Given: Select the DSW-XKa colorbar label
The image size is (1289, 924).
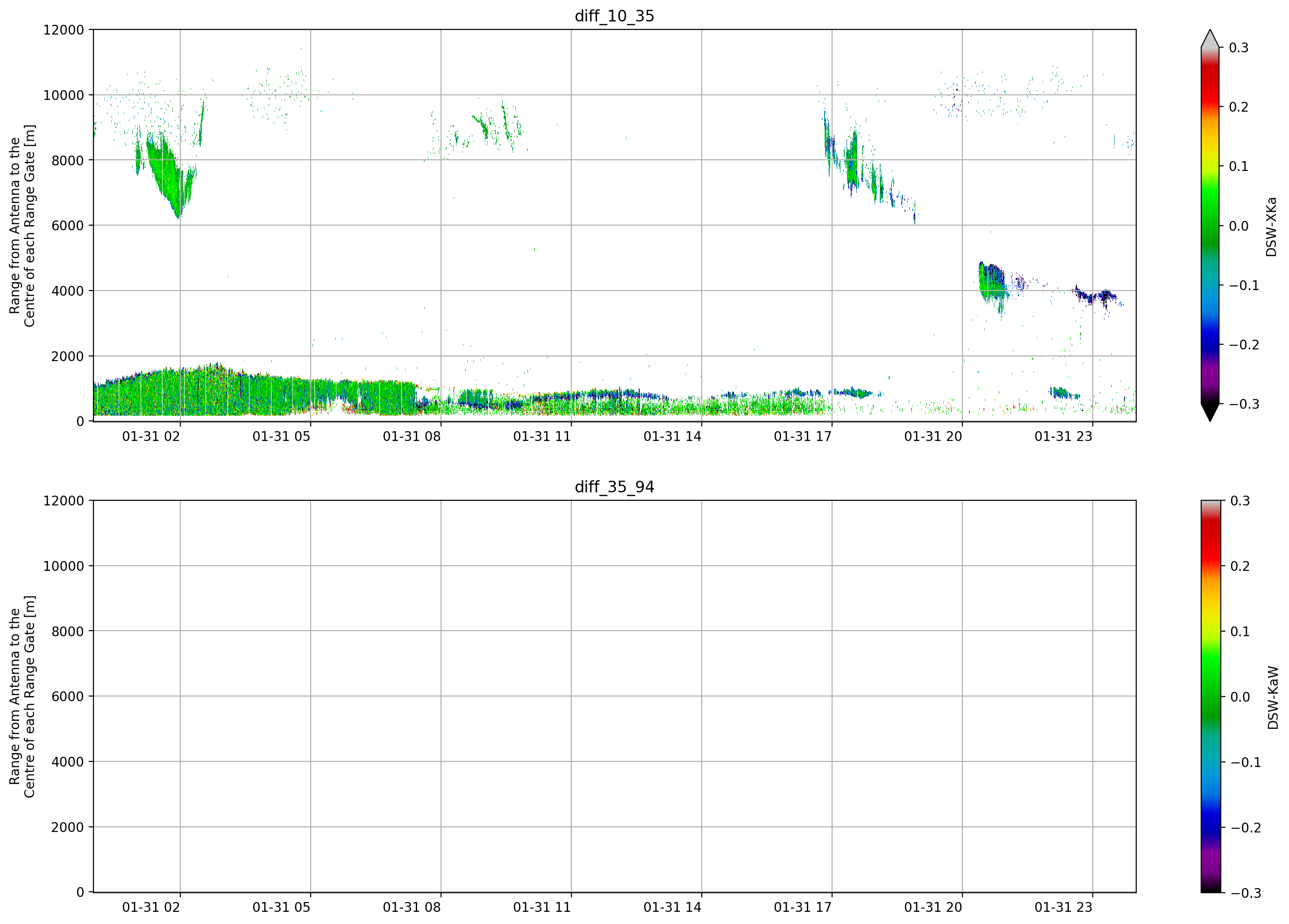Looking at the screenshot, I should click(x=1271, y=227).
